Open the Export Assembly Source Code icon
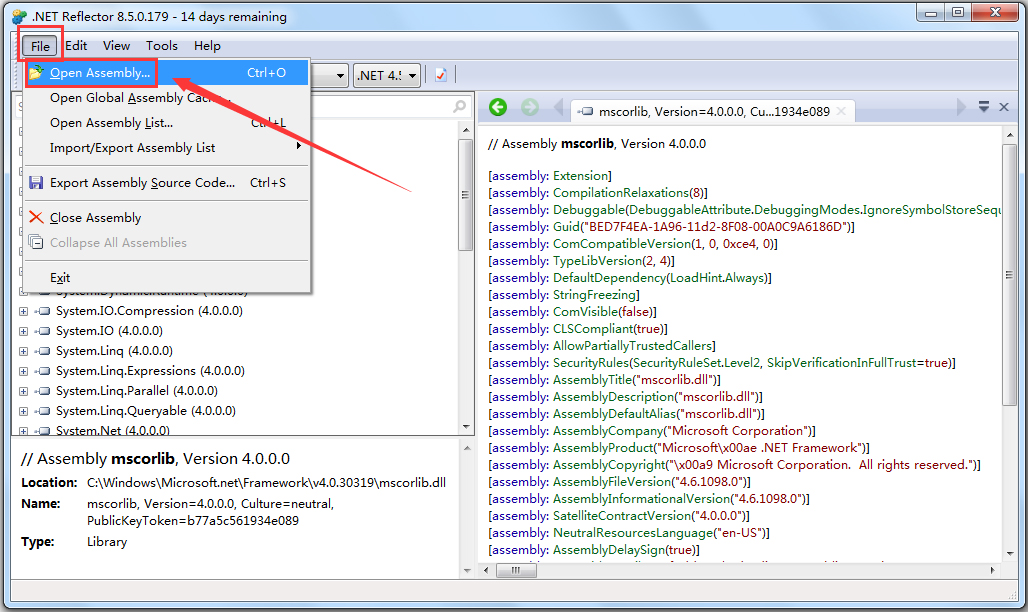Viewport: 1028px width, 612px height. coord(37,183)
